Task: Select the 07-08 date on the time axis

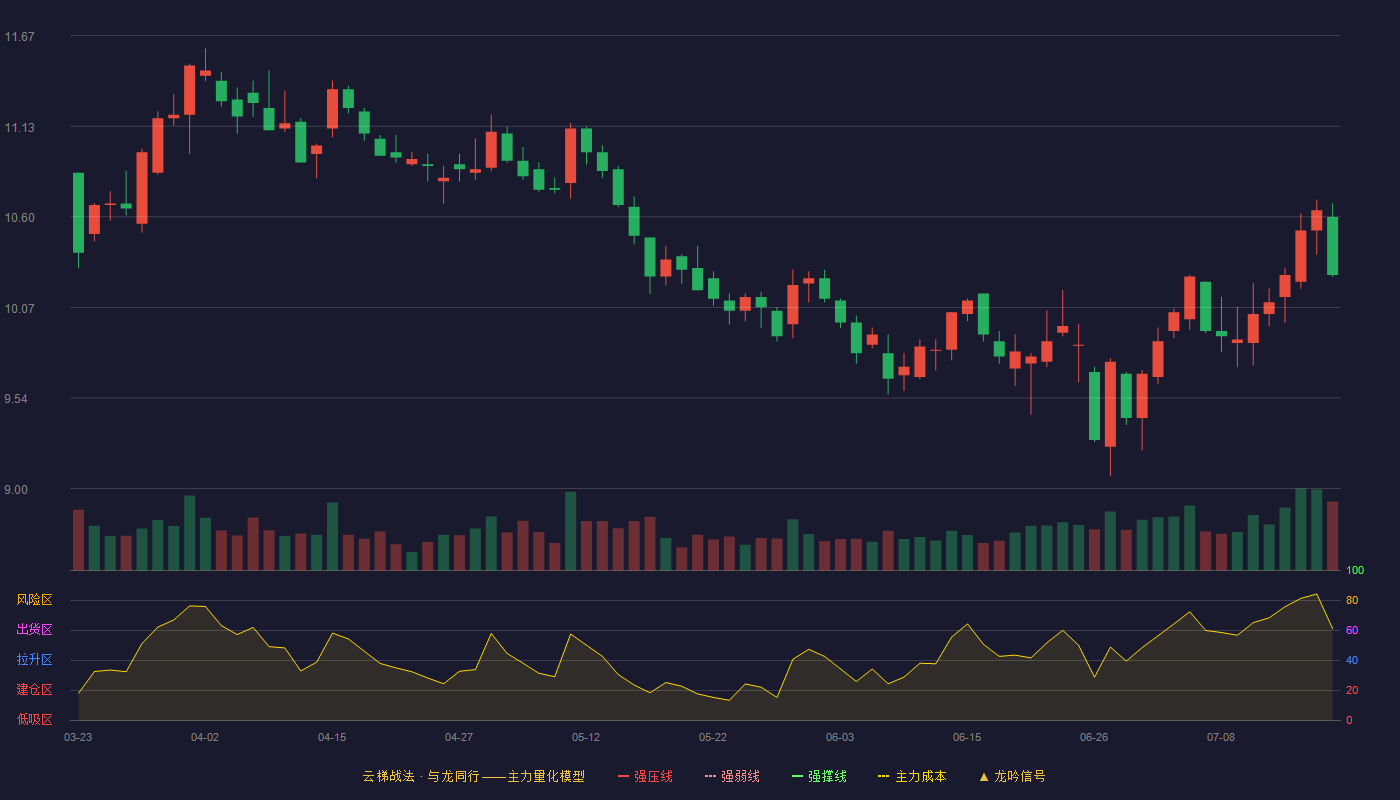Action: [1221, 737]
